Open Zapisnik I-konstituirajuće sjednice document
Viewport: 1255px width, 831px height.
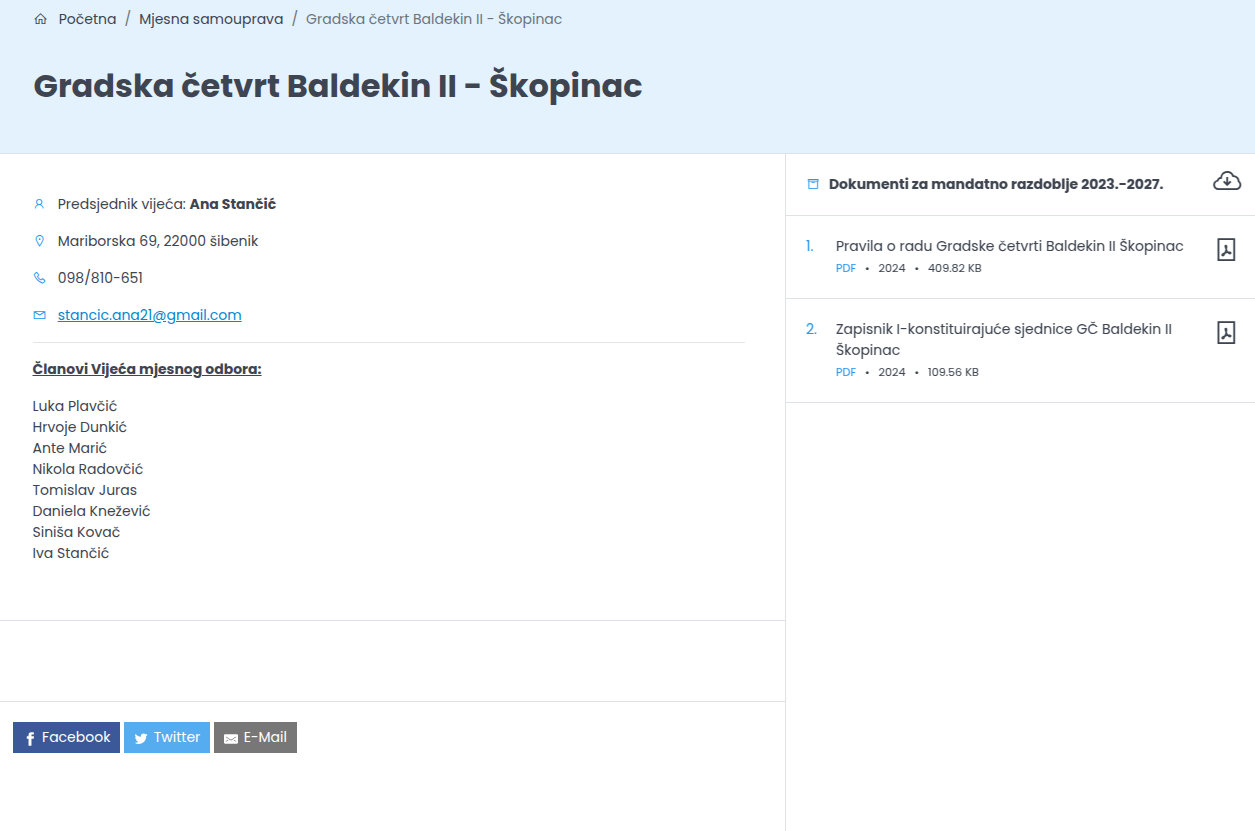tap(1004, 339)
